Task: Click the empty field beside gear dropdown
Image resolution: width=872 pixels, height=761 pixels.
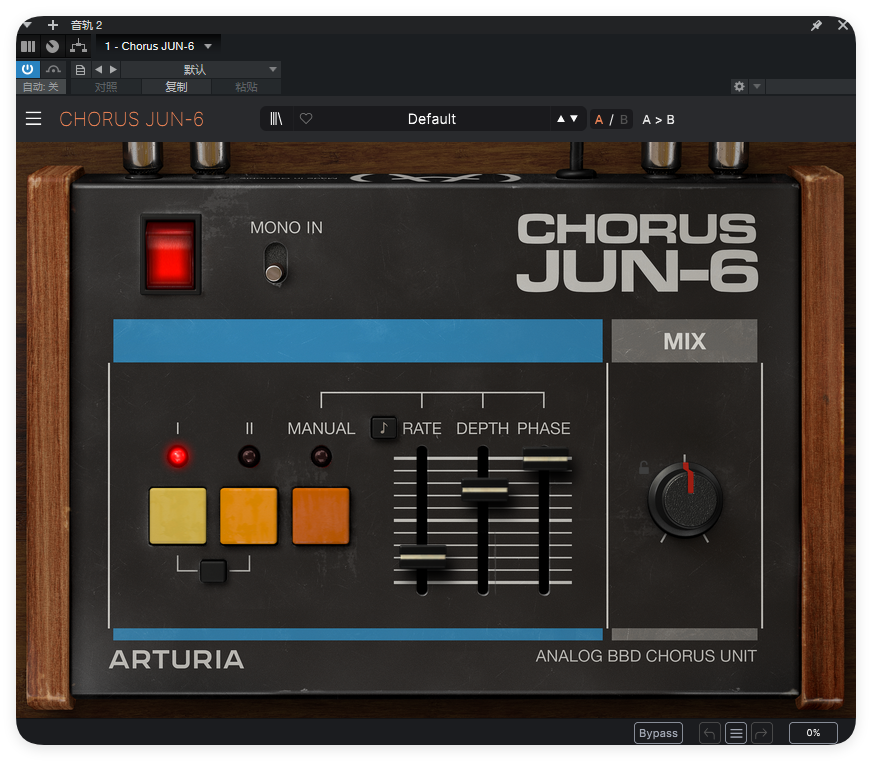Action: tap(811, 86)
